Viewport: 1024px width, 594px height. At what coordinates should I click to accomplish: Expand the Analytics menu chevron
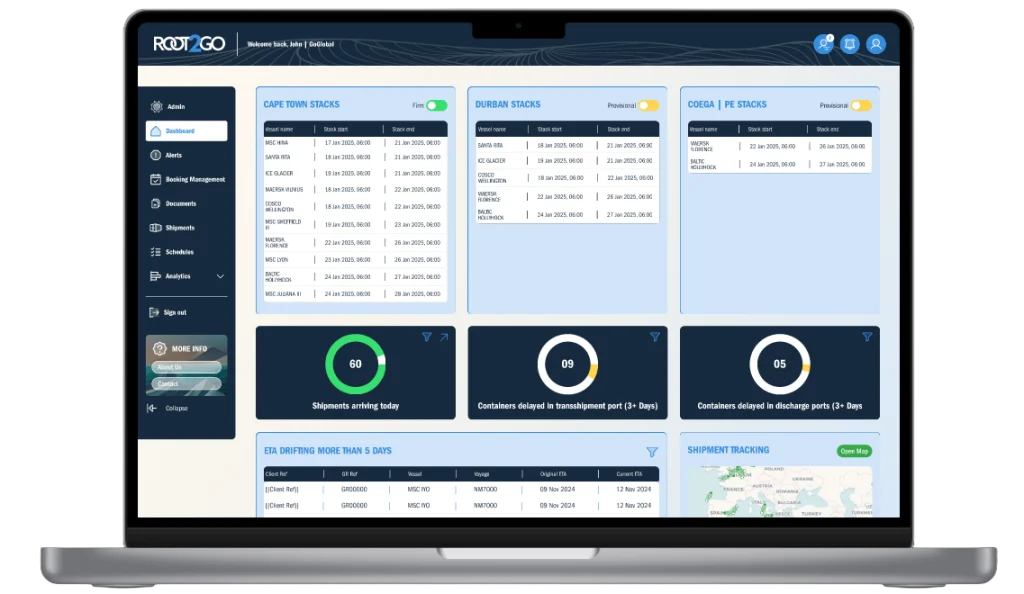click(220, 276)
